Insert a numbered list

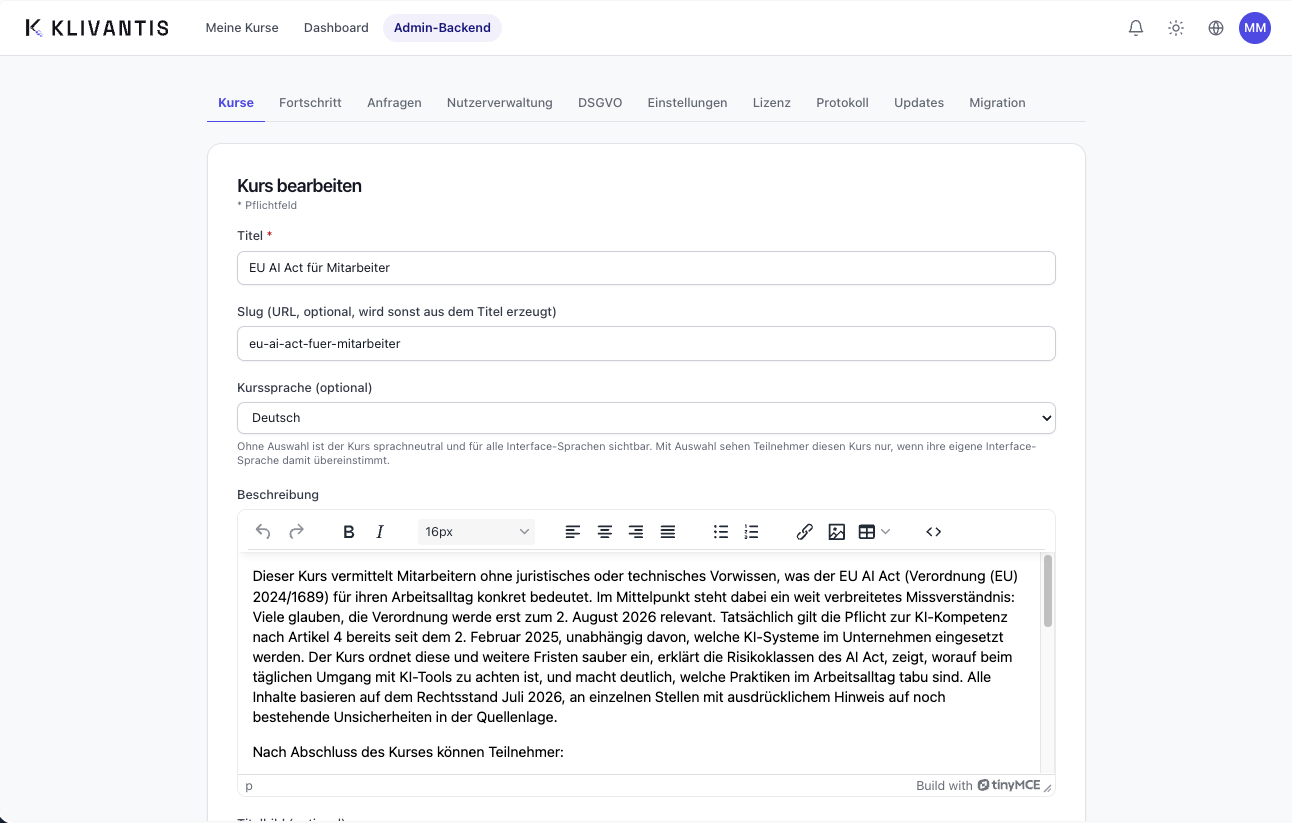point(752,532)
